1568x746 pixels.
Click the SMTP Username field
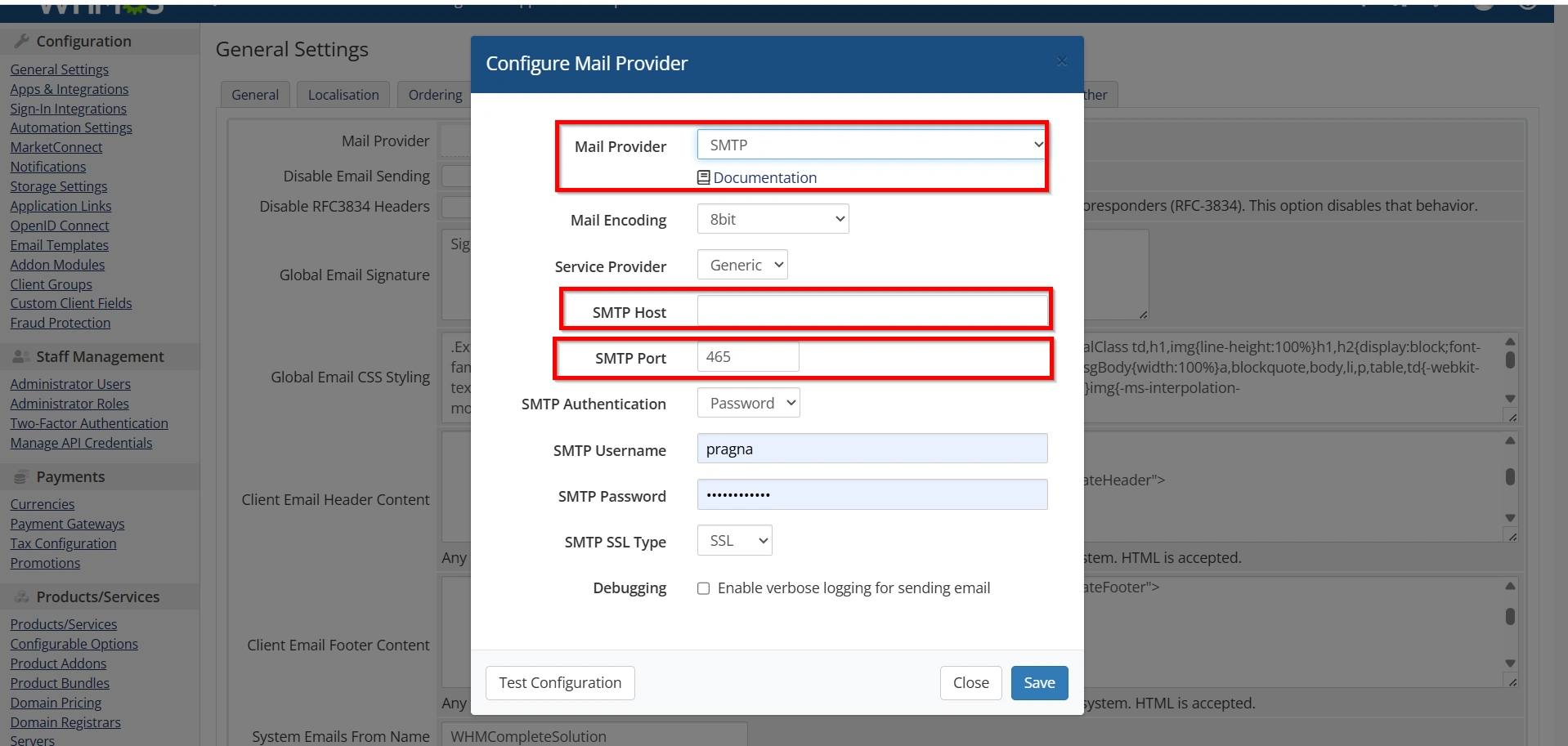[872, 449]
